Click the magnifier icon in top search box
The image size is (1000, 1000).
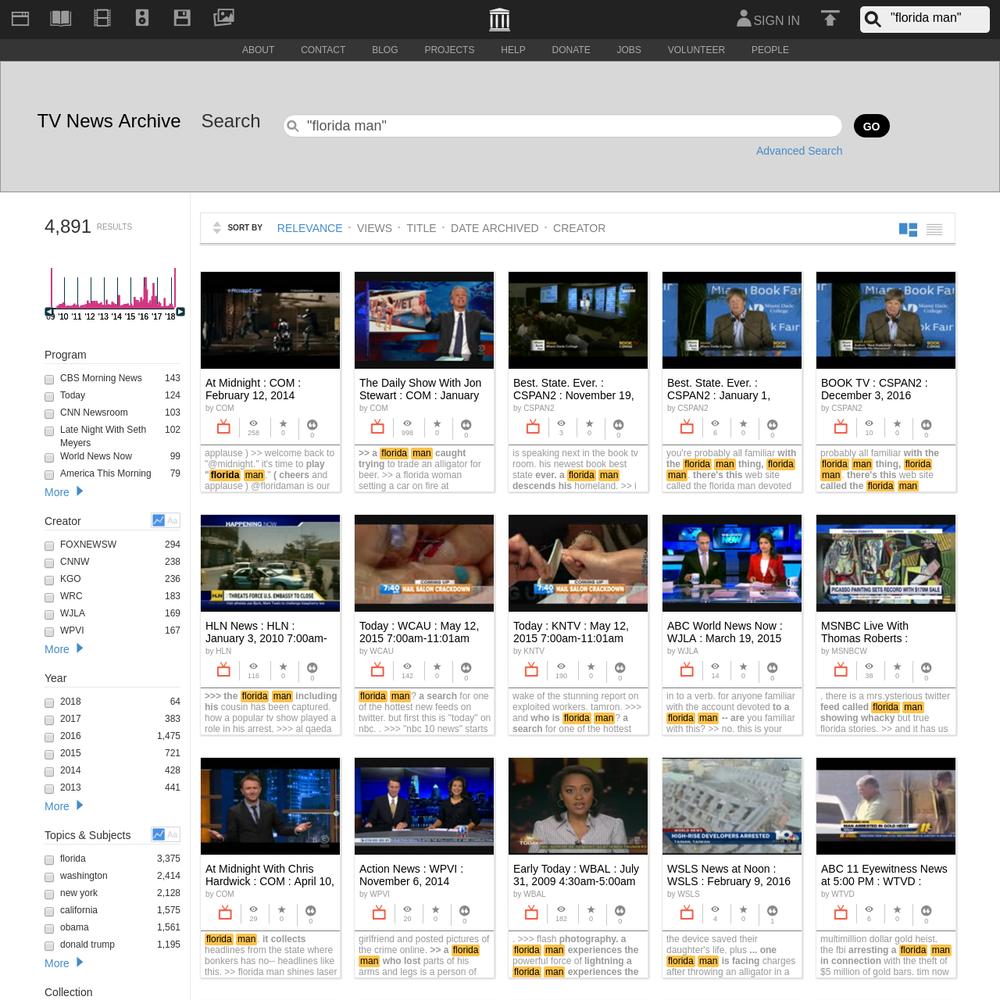click(872, 19)
